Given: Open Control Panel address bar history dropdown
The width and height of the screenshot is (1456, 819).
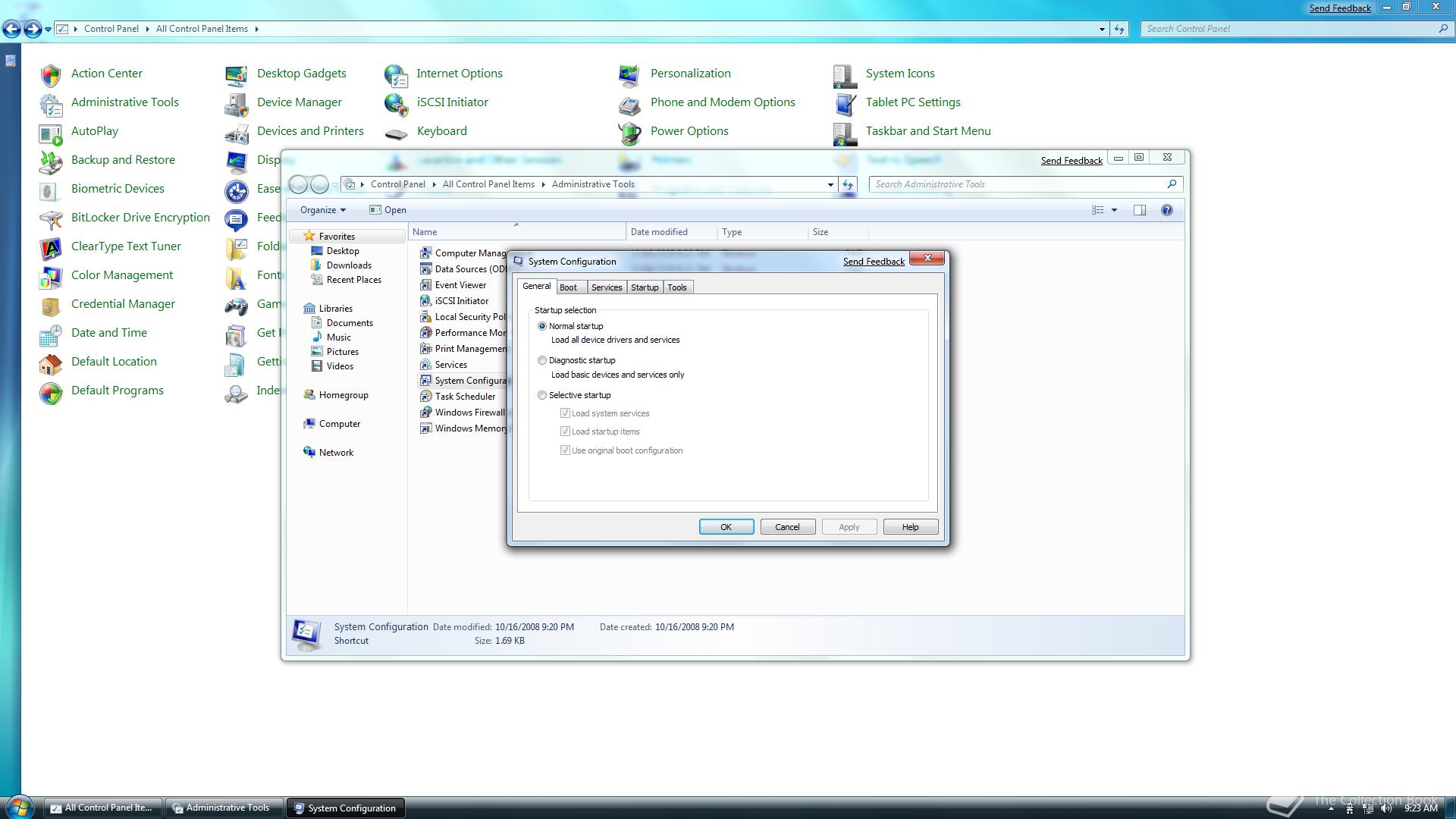Looking at the screenshot, I should click(x=1102, y=29).
